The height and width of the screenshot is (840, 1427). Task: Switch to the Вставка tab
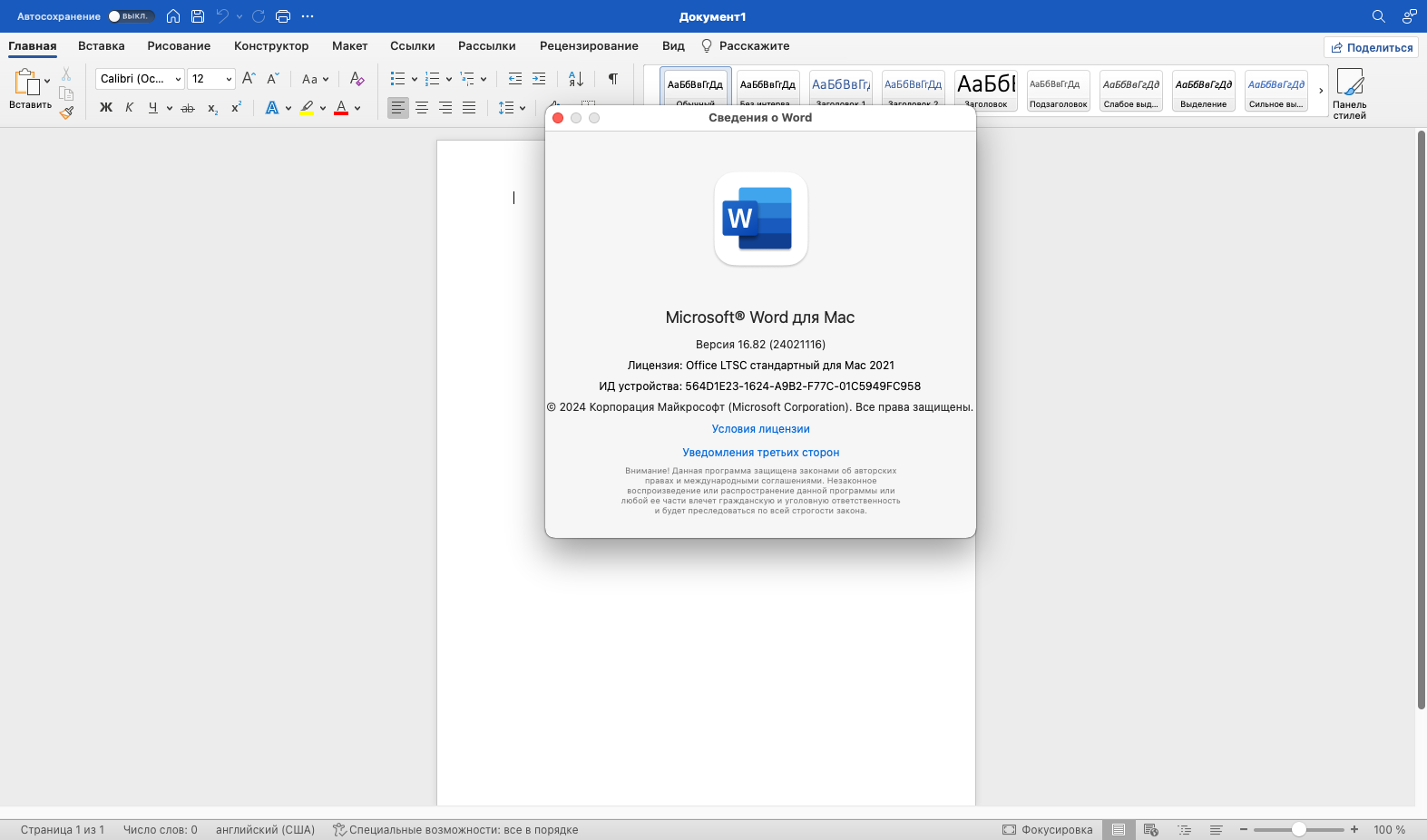[101, 46]
